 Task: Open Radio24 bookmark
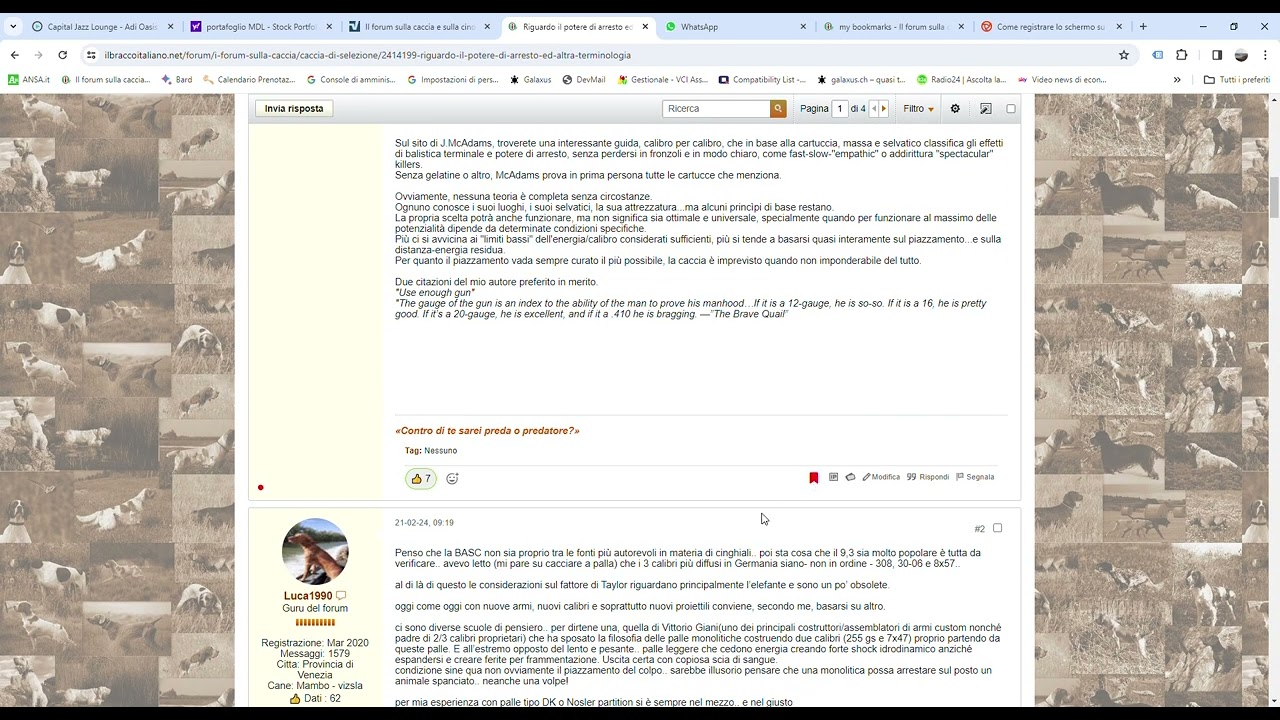962,79
